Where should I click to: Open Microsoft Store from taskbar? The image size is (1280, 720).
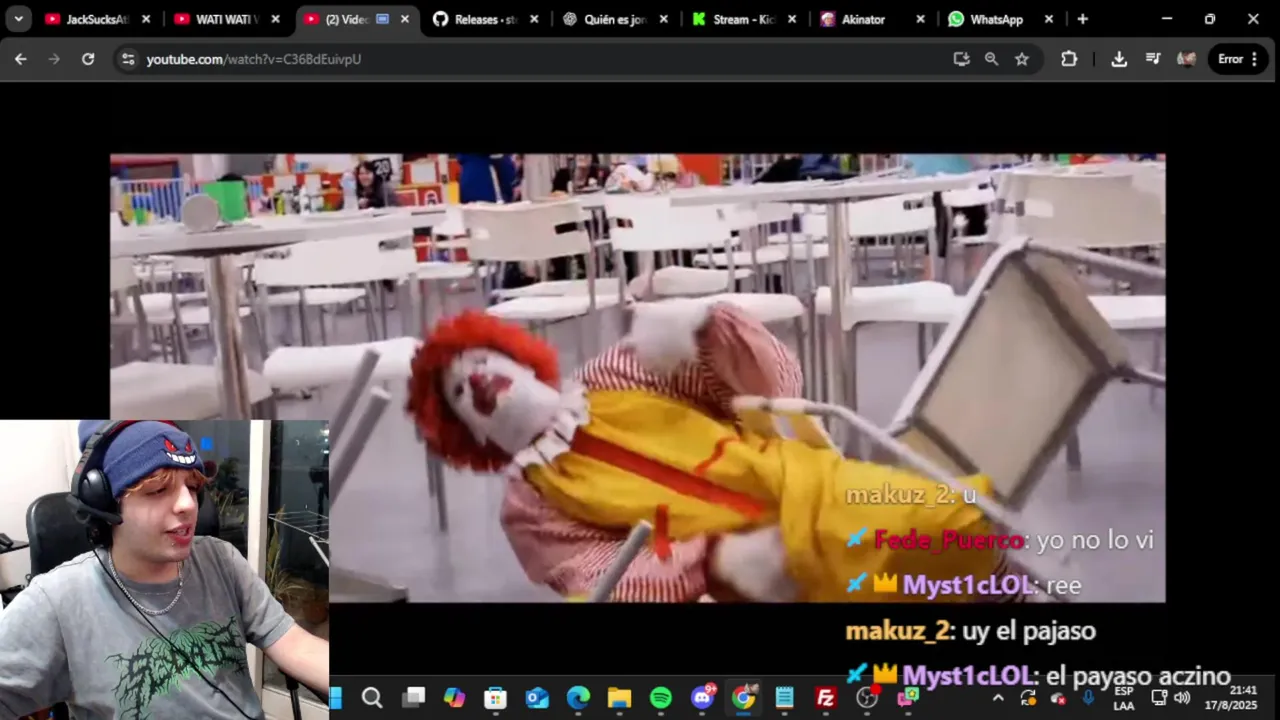click(496, 698)
